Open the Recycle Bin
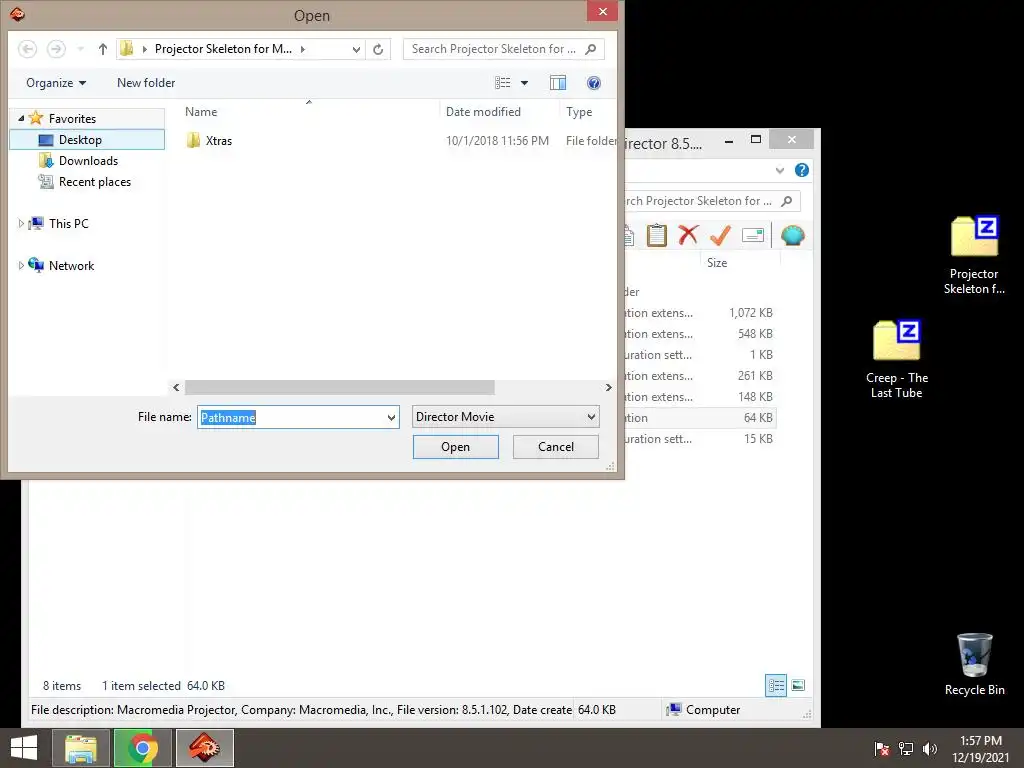Image resolution: width=1024 pixels, height=768 pixels. pos(974,664)
